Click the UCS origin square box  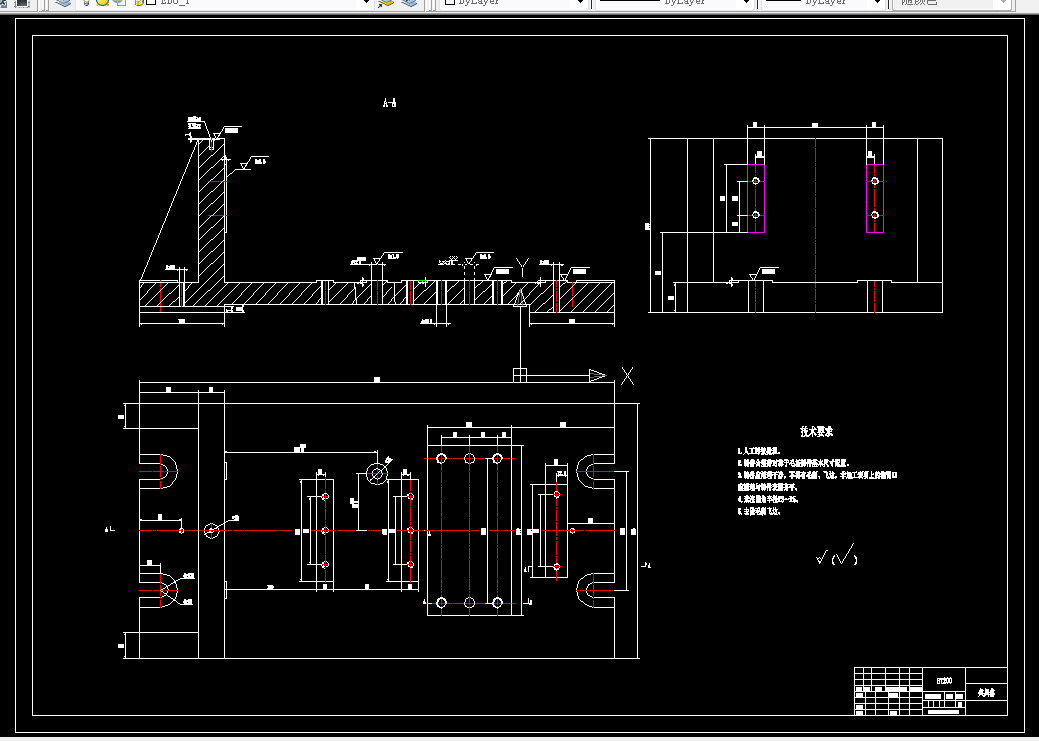[x=520, y=376]
